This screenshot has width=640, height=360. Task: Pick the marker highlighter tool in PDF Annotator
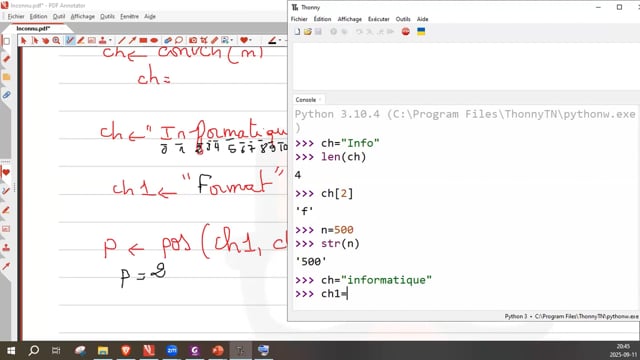pyautogui.click(x=81, y=40)
